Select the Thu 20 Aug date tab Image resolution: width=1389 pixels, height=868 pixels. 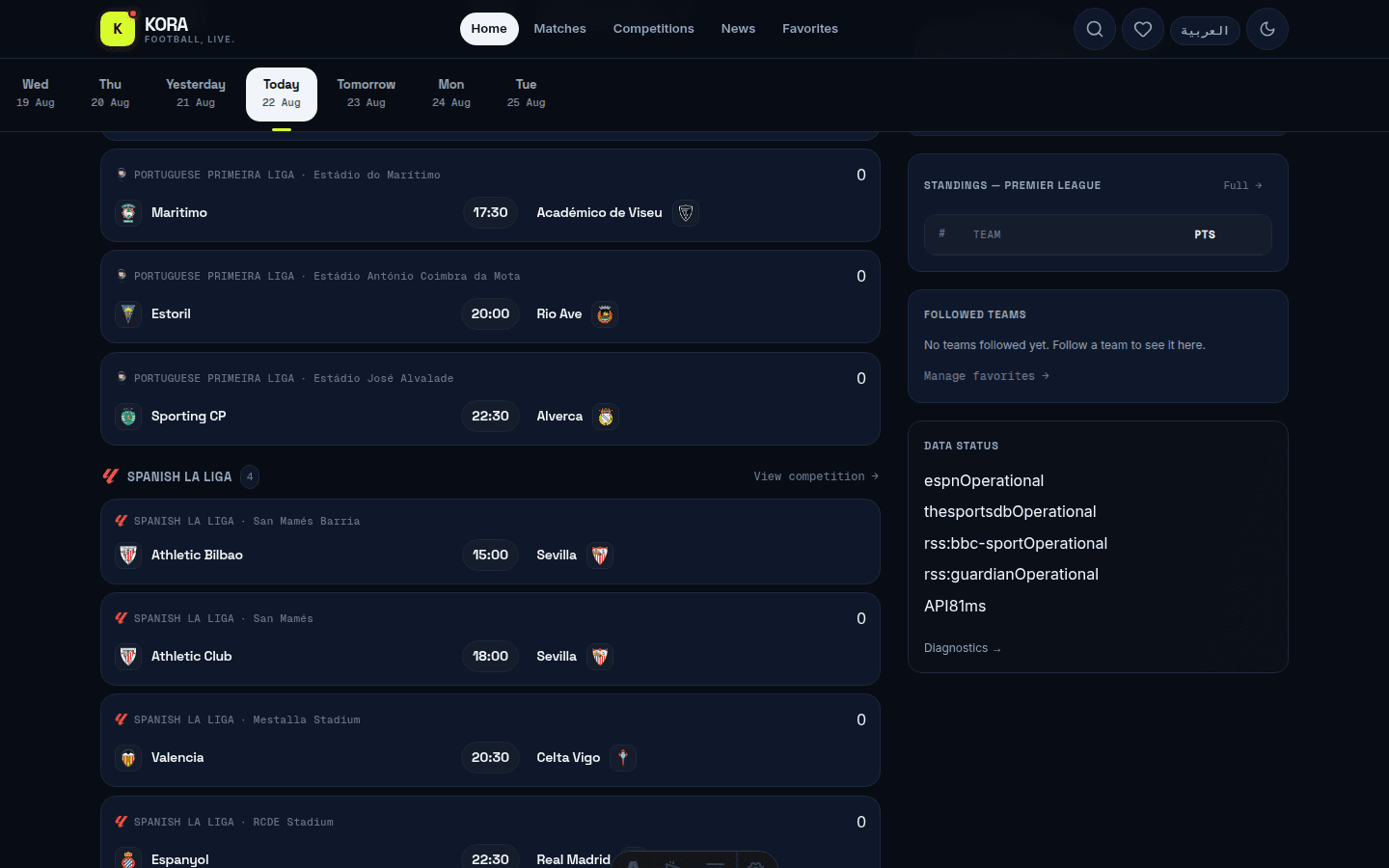pyautogui.click(x=110, y=94)
